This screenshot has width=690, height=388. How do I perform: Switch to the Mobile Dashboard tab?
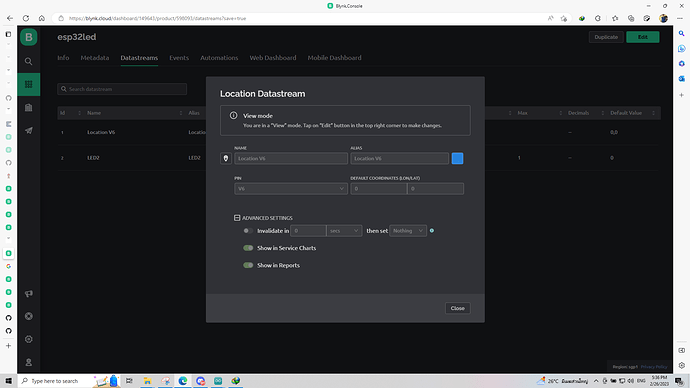point(334,58)
